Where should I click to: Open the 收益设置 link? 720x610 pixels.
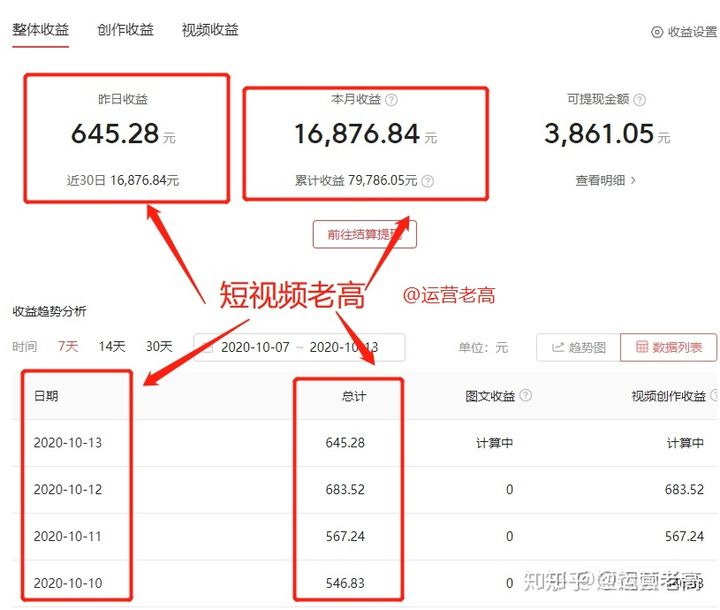(x=692, y=32)
